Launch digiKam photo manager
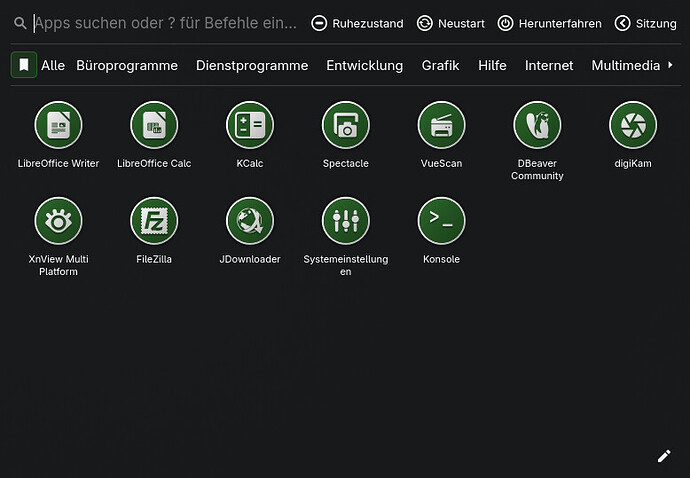 coord(633,126)
